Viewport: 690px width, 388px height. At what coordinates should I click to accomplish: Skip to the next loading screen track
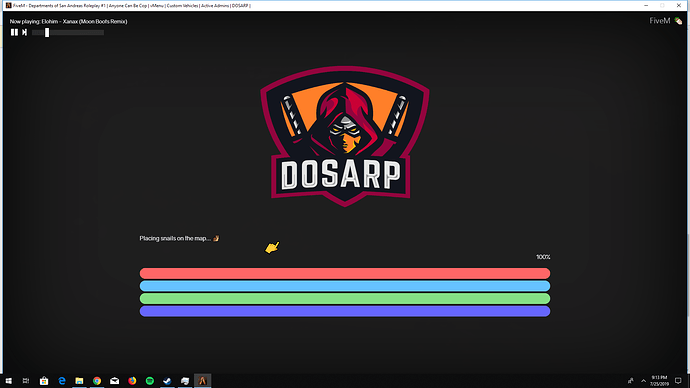(25, 32)
